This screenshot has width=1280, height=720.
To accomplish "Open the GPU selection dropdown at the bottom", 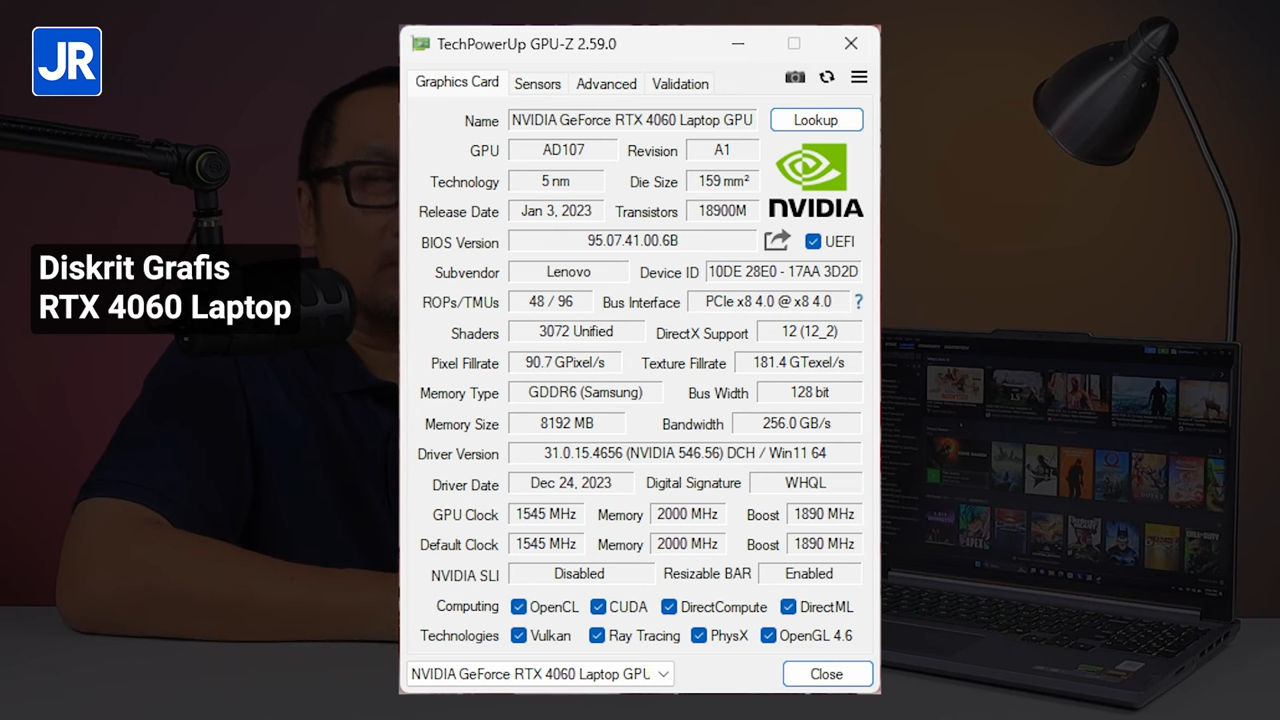I will 662,674.
